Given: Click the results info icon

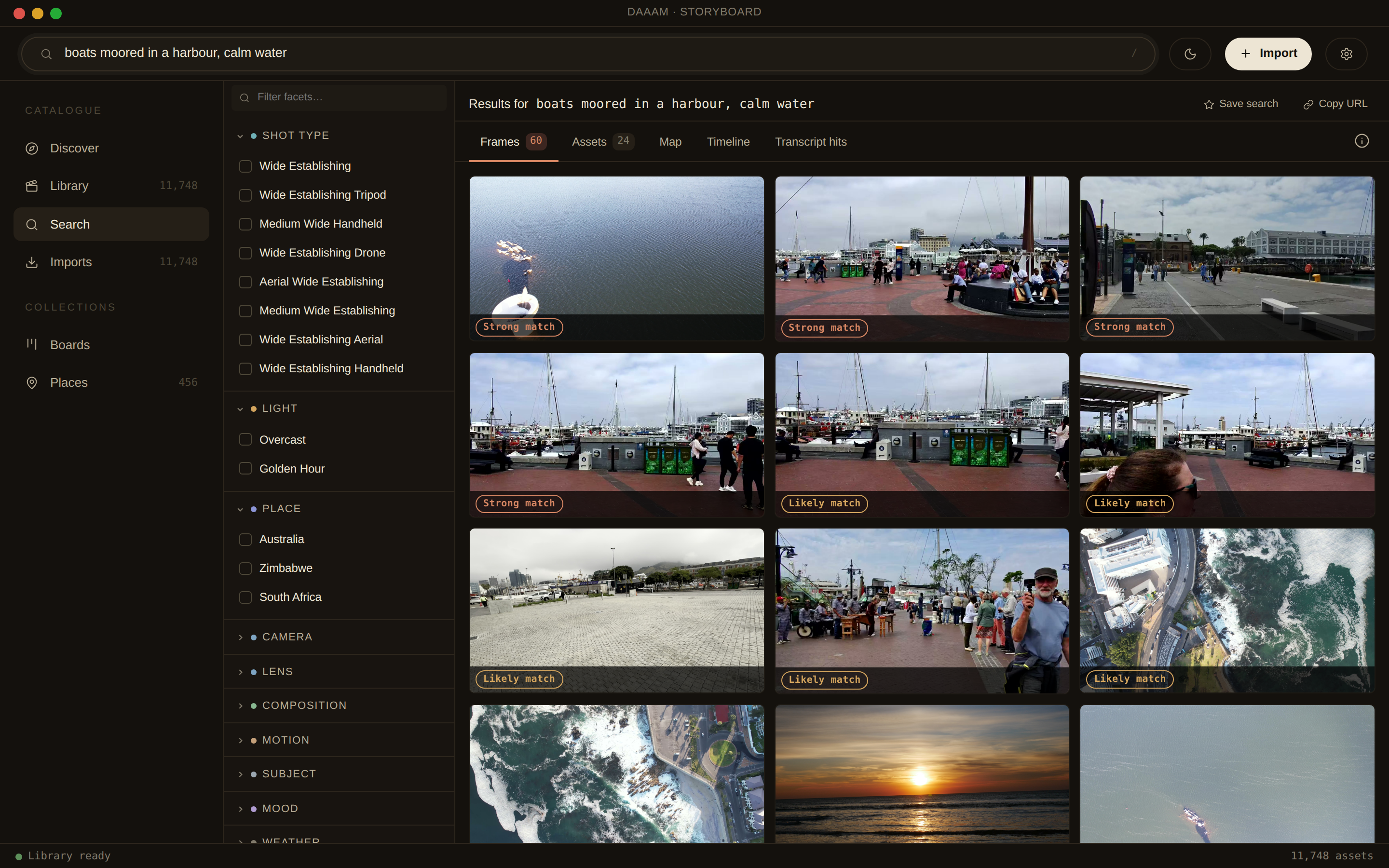Looking at the screenshot, I should [1362, 141].
